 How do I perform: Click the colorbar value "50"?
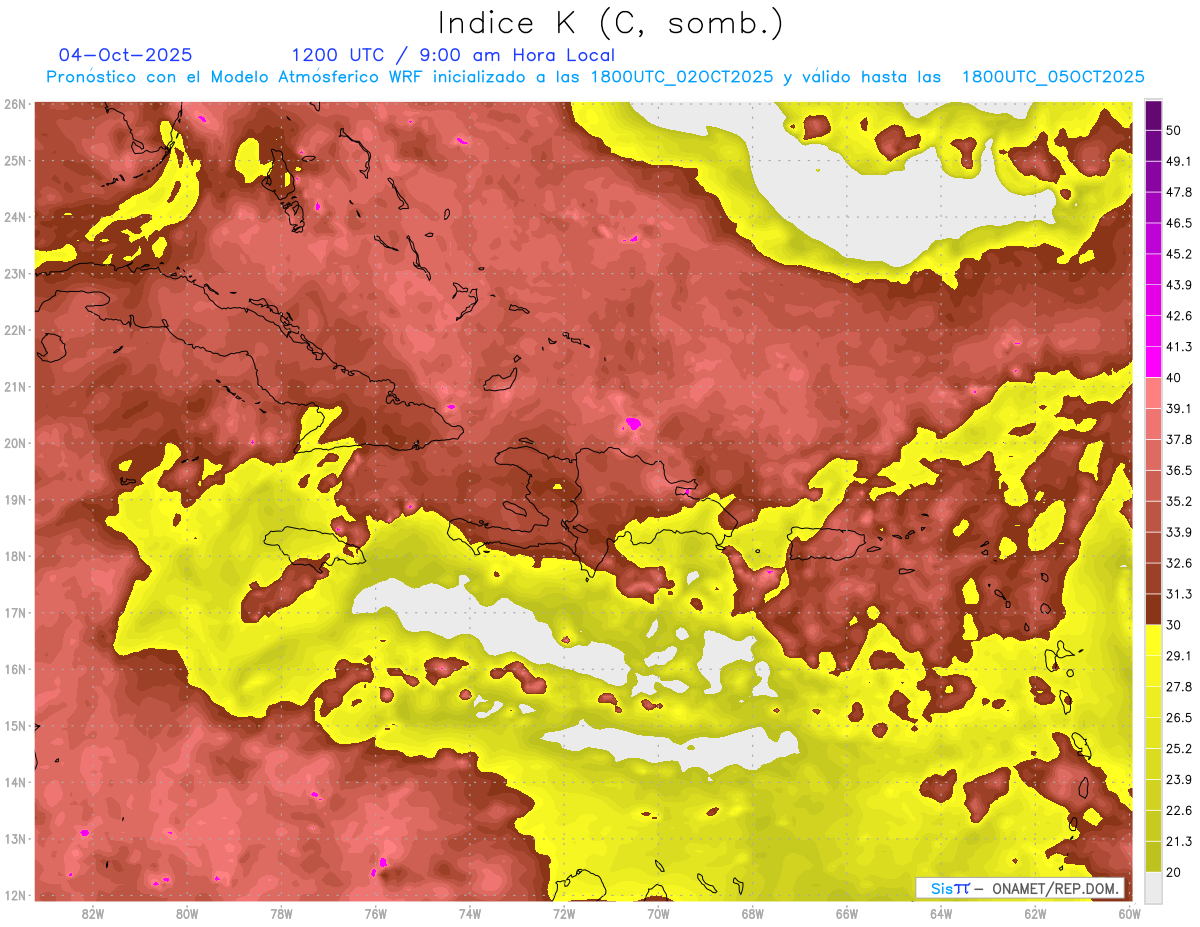[1173, 131]
